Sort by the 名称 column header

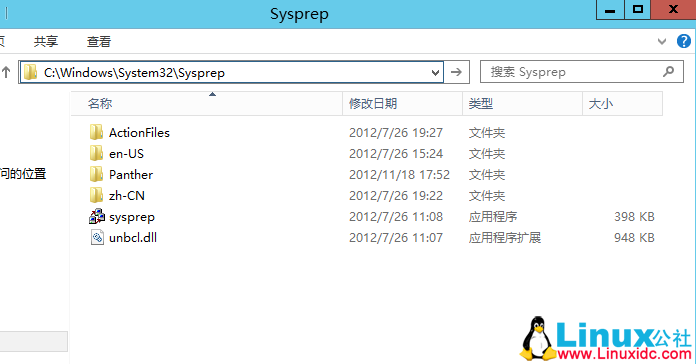pyautogui.click(x=207, y=103)
